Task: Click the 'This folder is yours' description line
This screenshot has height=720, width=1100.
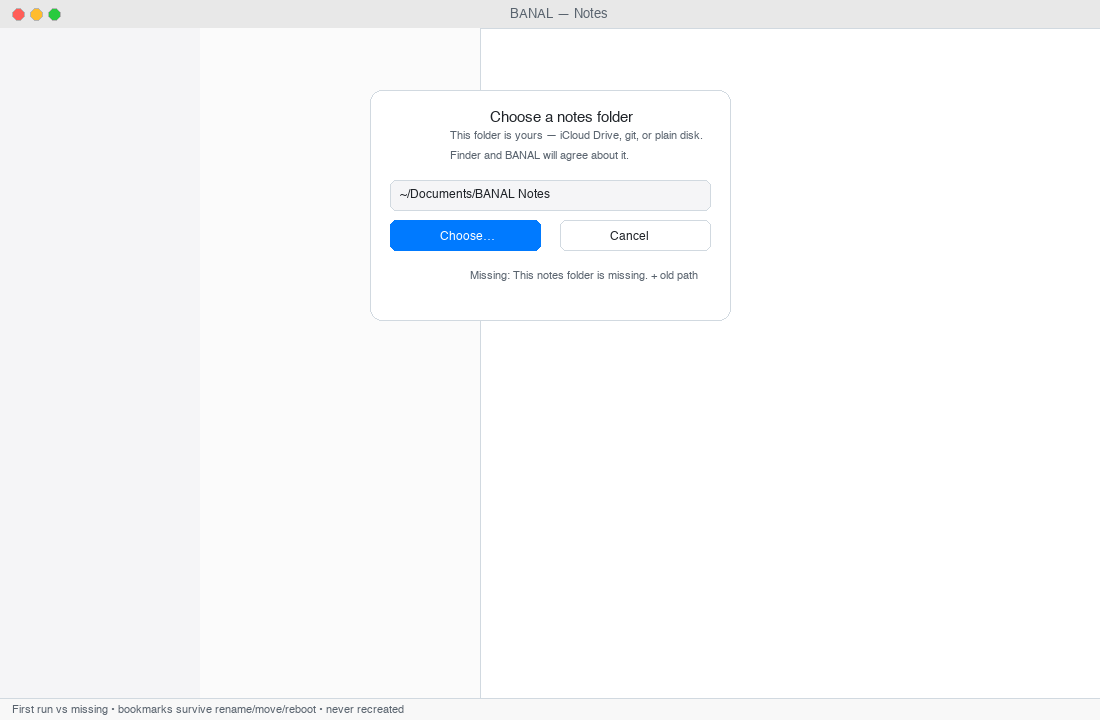Action: pos(576,135)
